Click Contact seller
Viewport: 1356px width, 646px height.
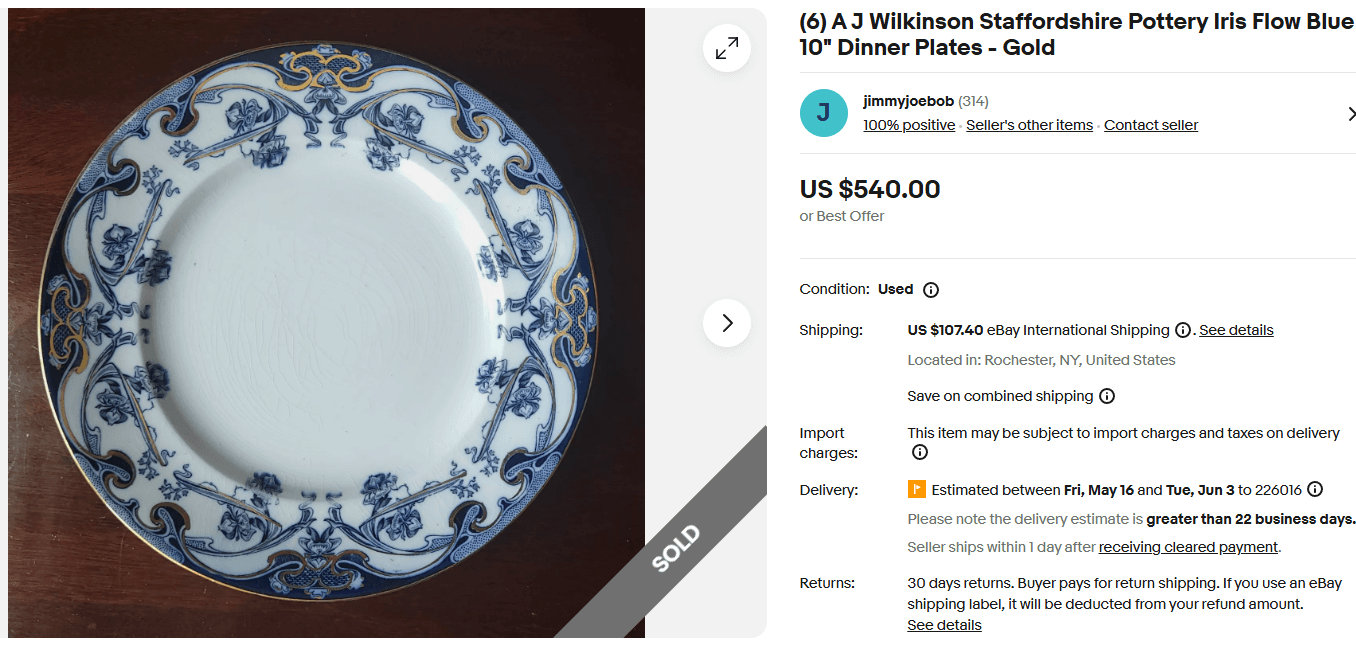click(1150, 124)
